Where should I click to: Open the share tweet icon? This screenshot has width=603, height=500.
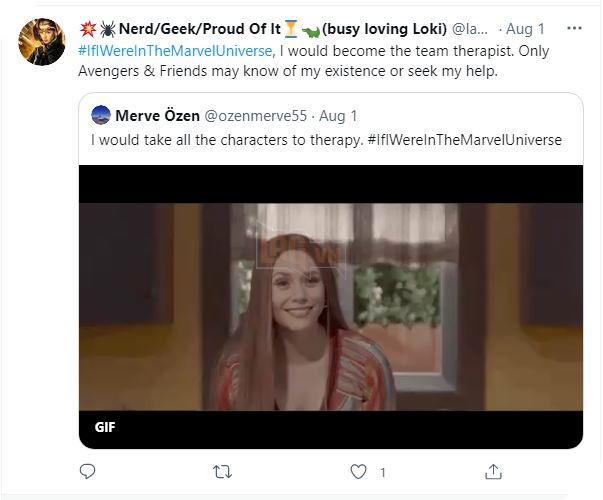(493, 471)
